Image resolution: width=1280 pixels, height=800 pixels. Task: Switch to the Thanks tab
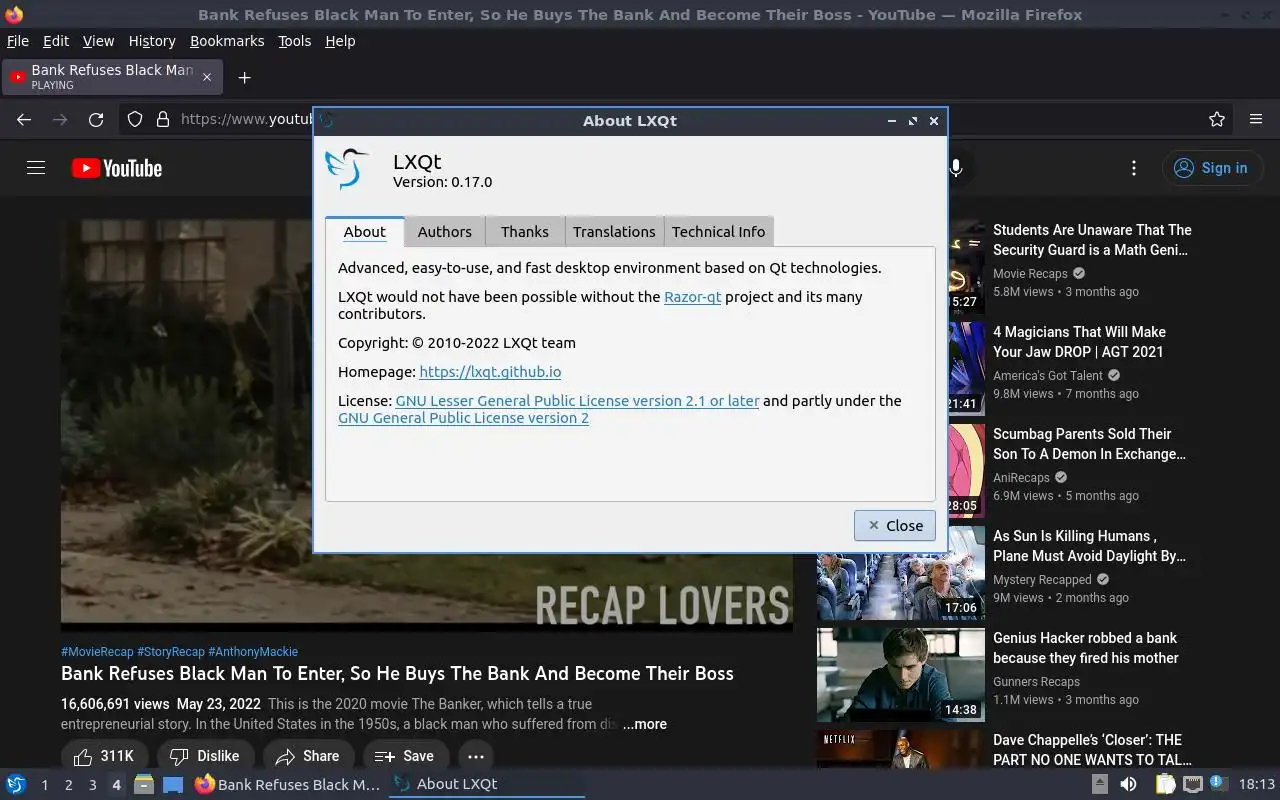(525, 231)
